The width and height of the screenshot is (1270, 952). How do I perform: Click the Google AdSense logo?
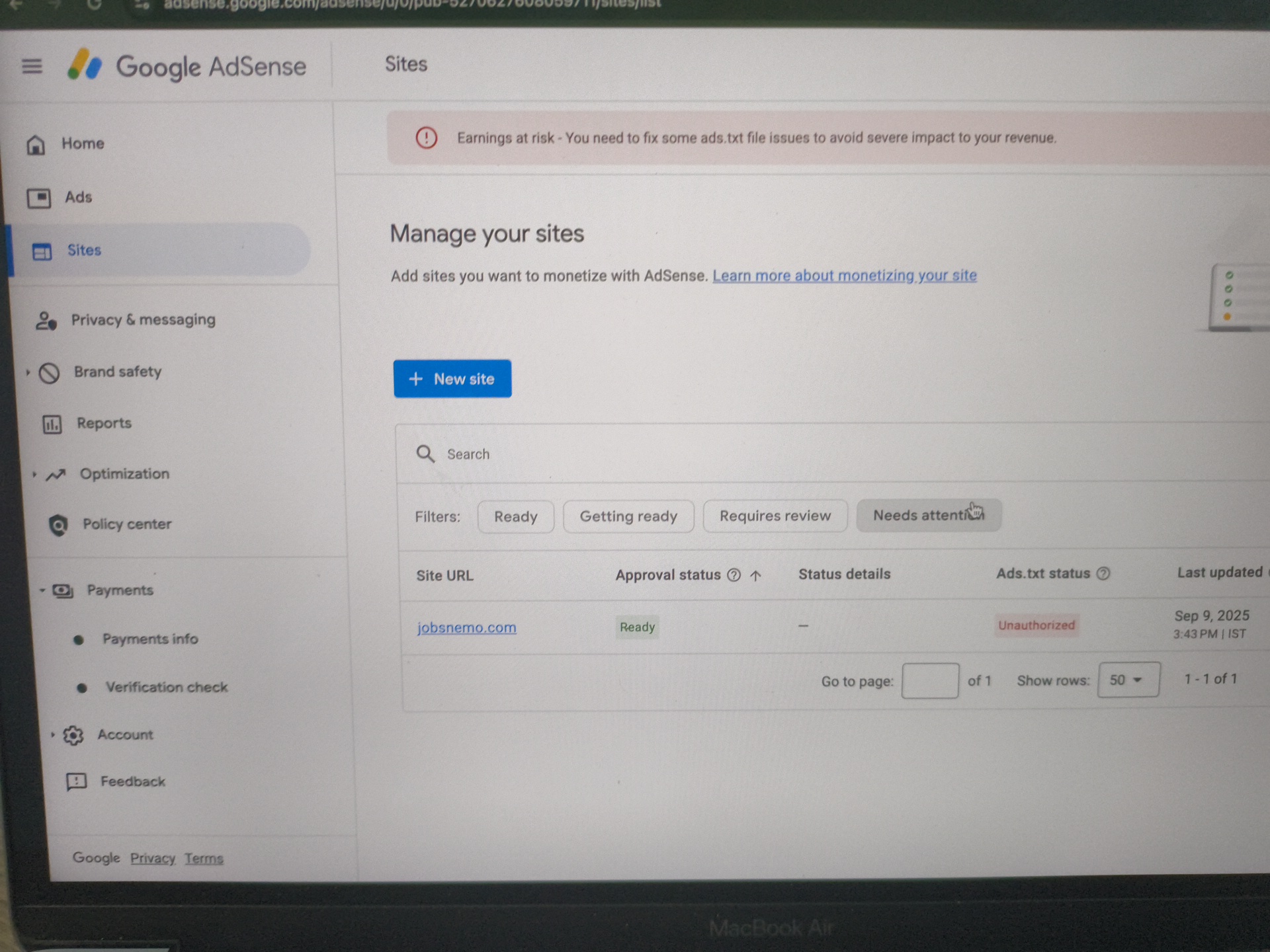pyautogui.click(x=187, y=66)
